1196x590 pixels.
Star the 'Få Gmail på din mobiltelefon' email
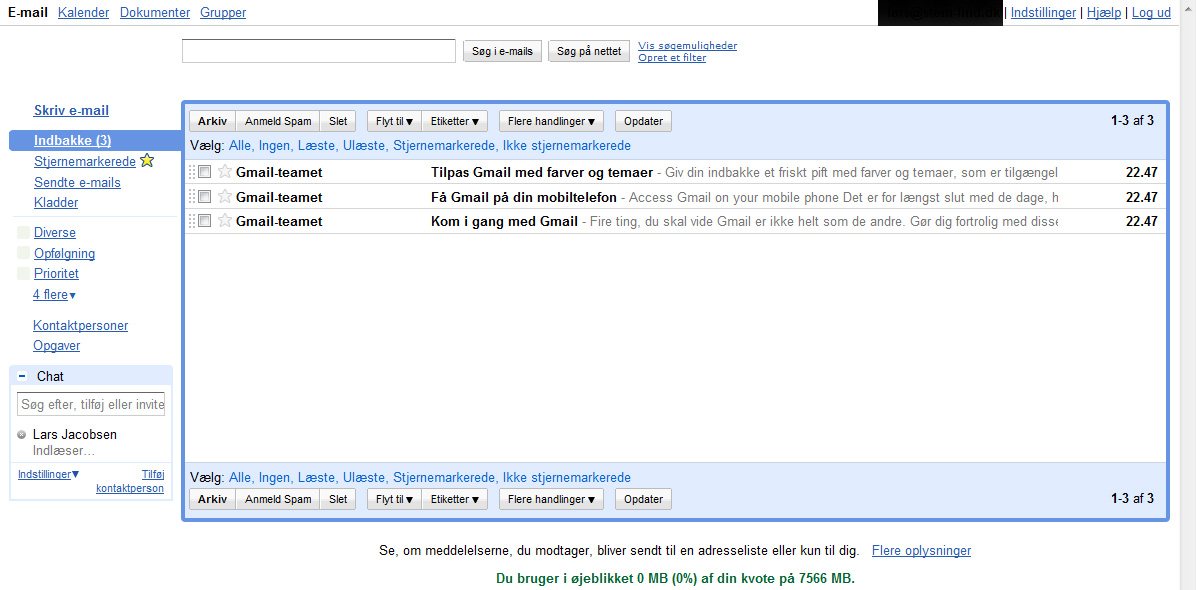coord(225,197)
